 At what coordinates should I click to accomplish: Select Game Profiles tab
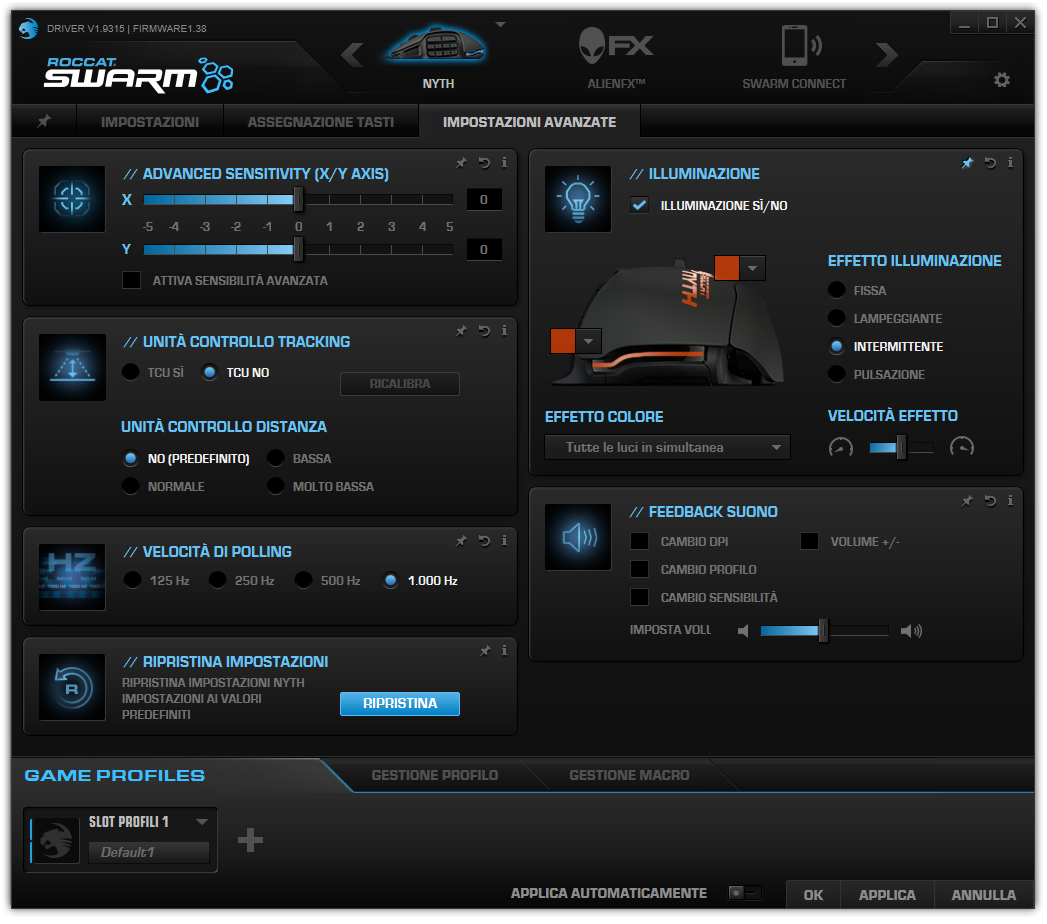(x=115, y=775)
